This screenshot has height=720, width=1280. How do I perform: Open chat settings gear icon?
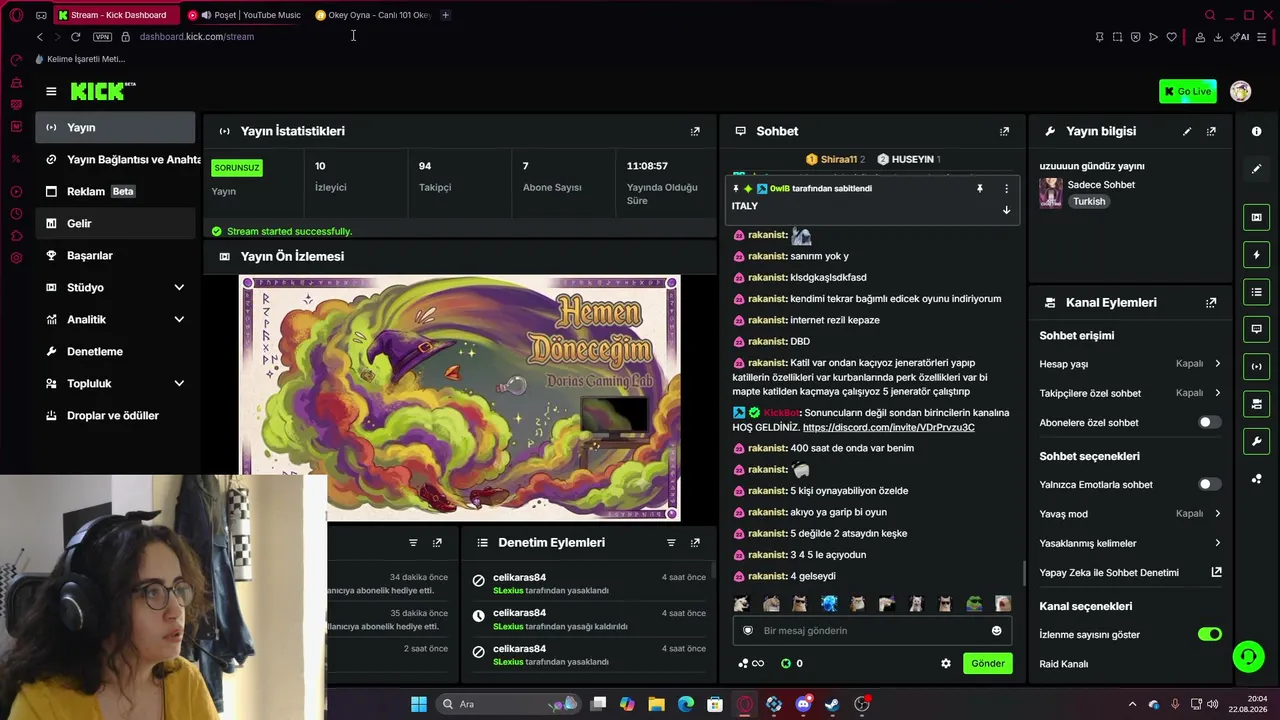[x=946, y=663]
